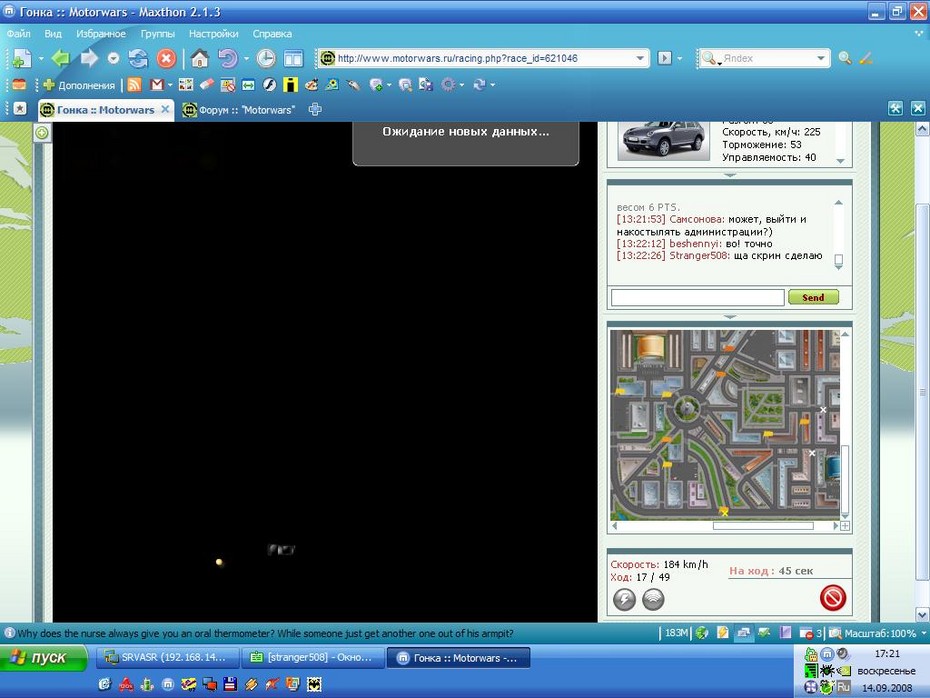Click the lightning boost button in race panel
The image size is (930, 698).
tap(624, 599)
